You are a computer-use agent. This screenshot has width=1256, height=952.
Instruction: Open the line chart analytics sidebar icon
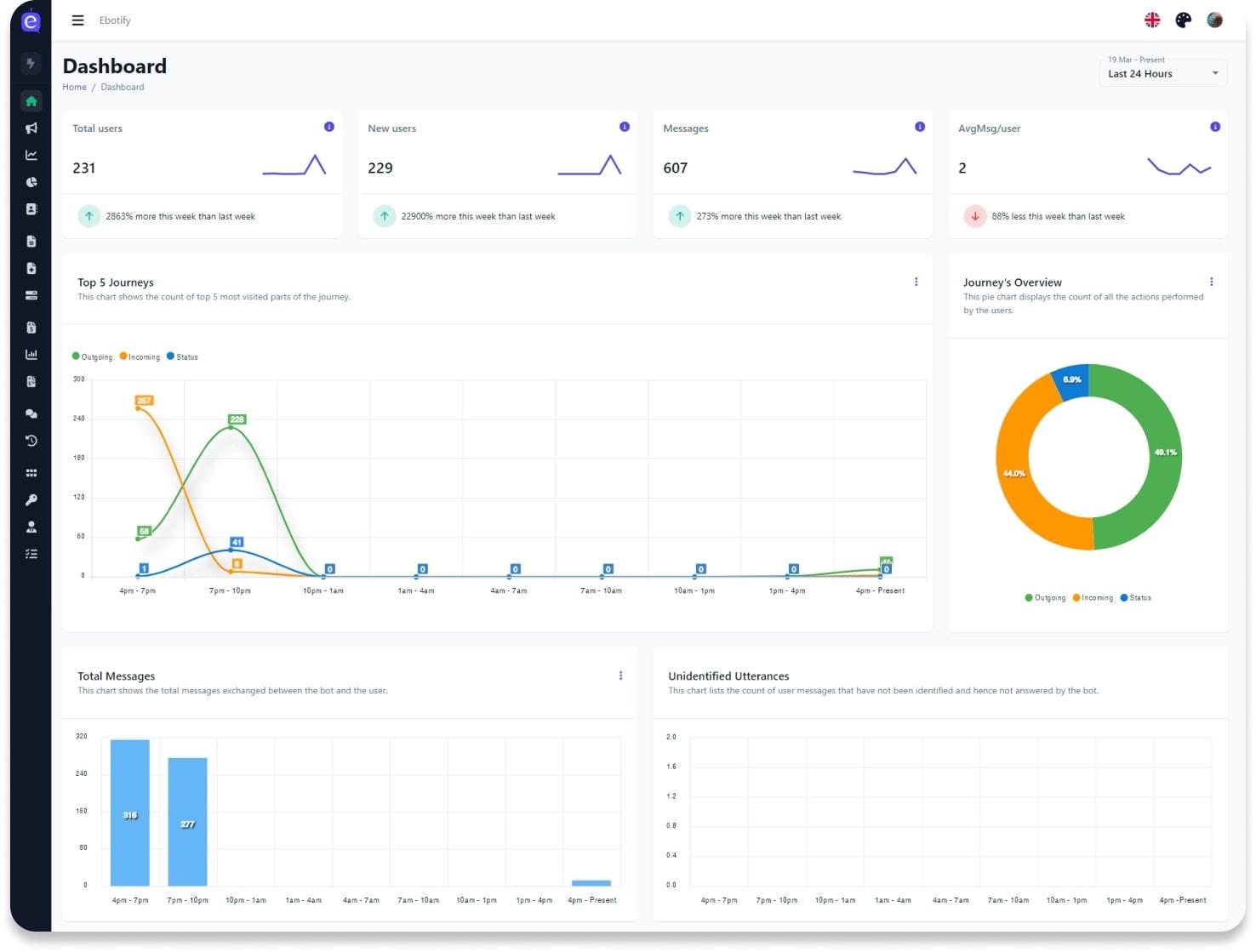(31, 155)
